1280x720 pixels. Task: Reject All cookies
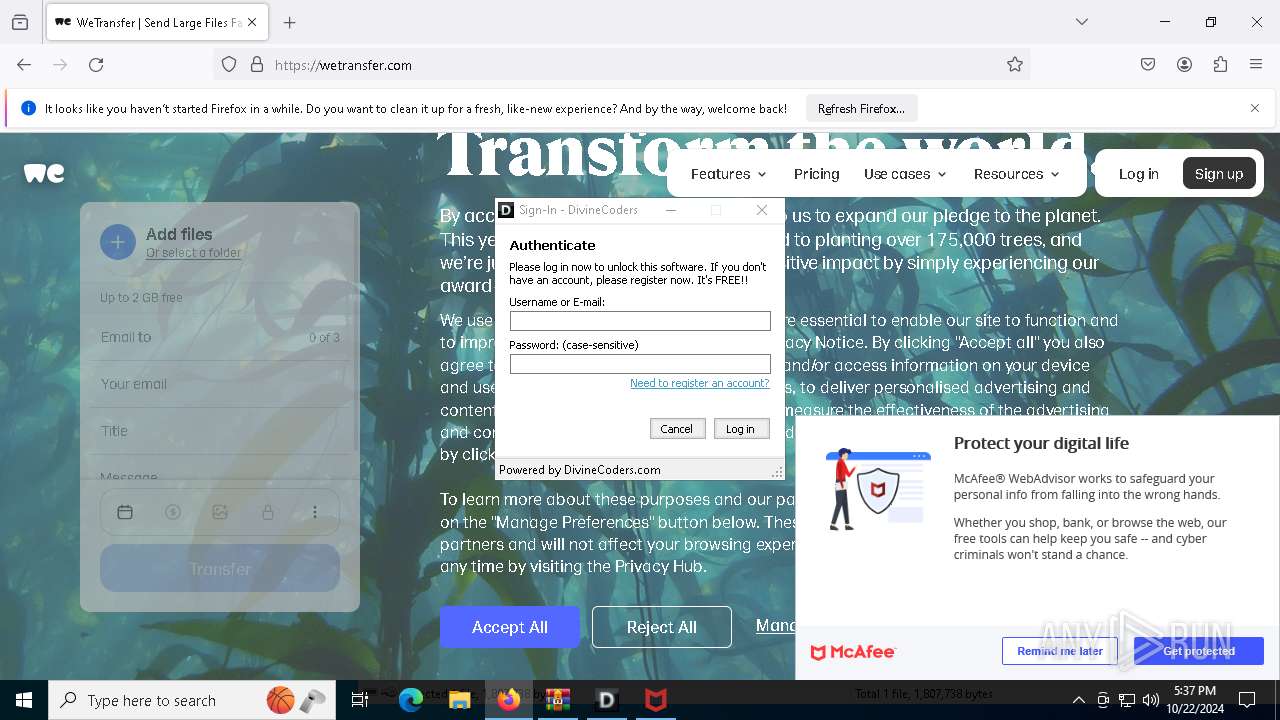[x=662, y=627]
